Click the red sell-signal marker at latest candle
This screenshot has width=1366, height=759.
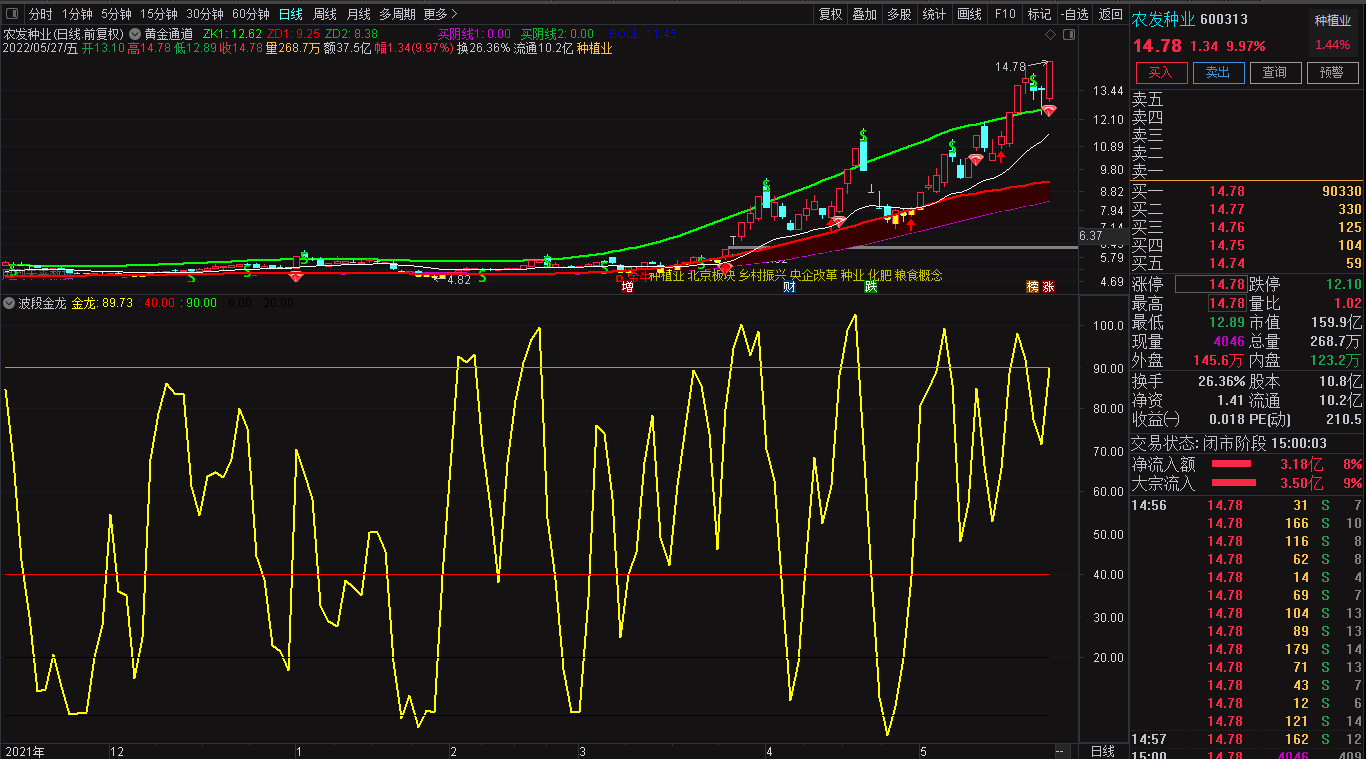pyautogui.click(x=1048, y=111)
